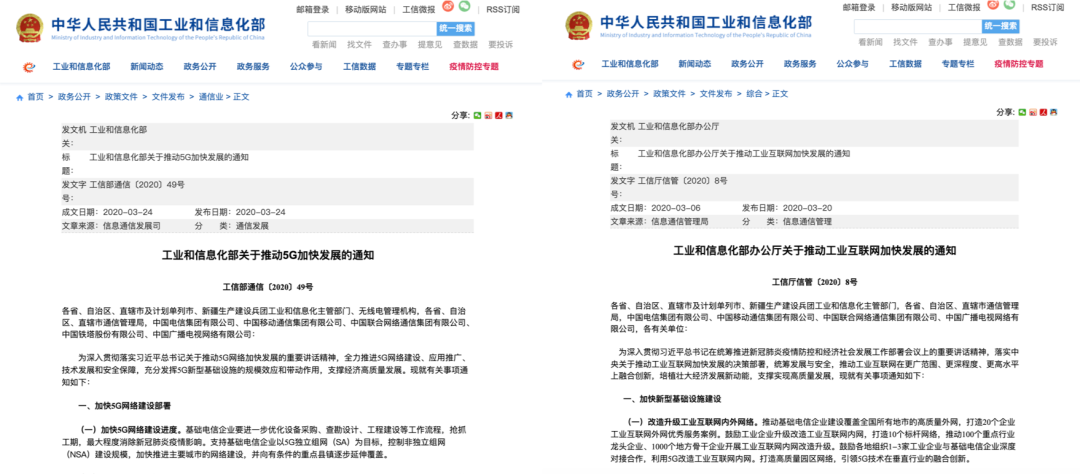Click the swirl site icon in the left page nav bar

tap(28, 67)
